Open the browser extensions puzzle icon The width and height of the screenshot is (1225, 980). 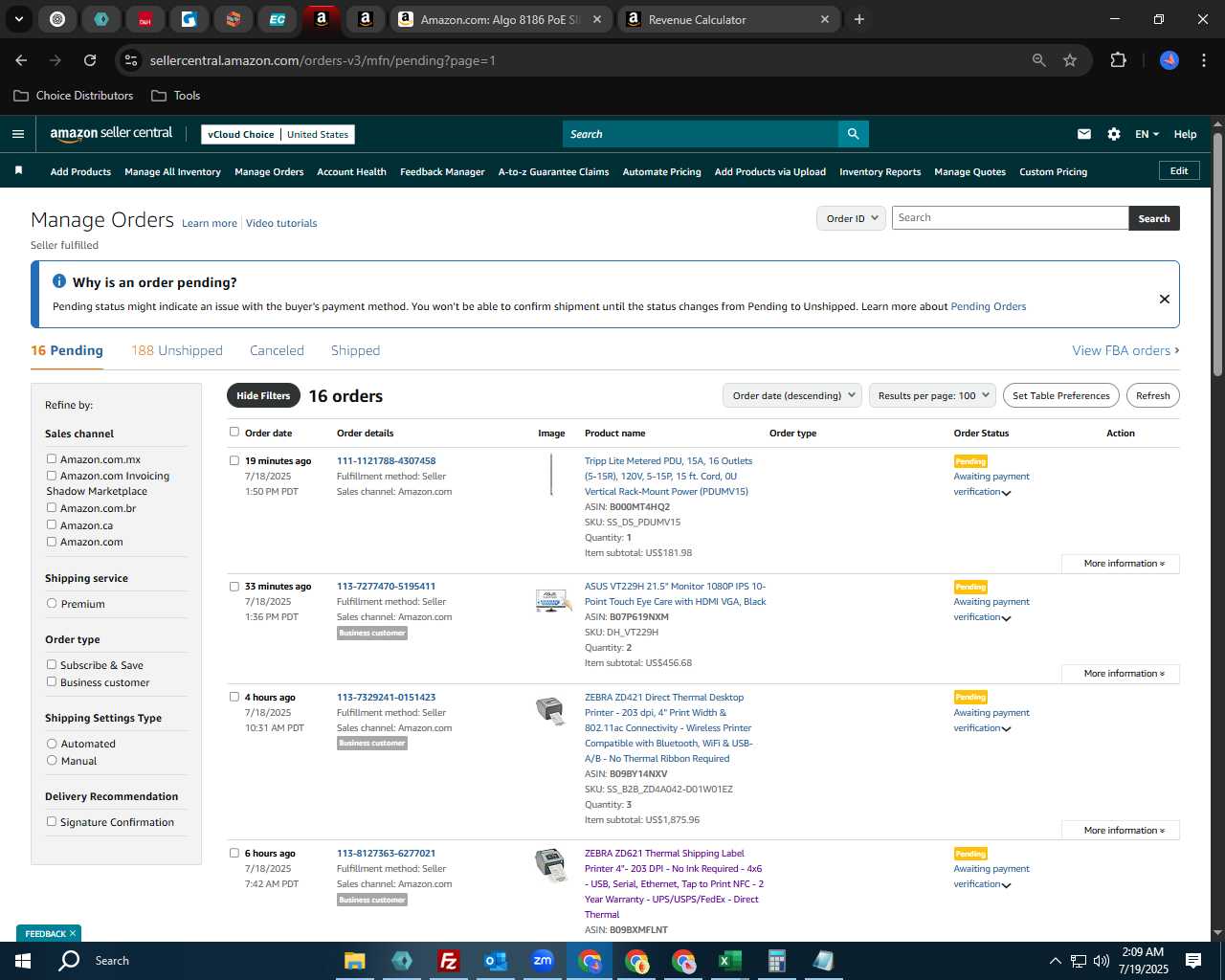[1118, 60]
